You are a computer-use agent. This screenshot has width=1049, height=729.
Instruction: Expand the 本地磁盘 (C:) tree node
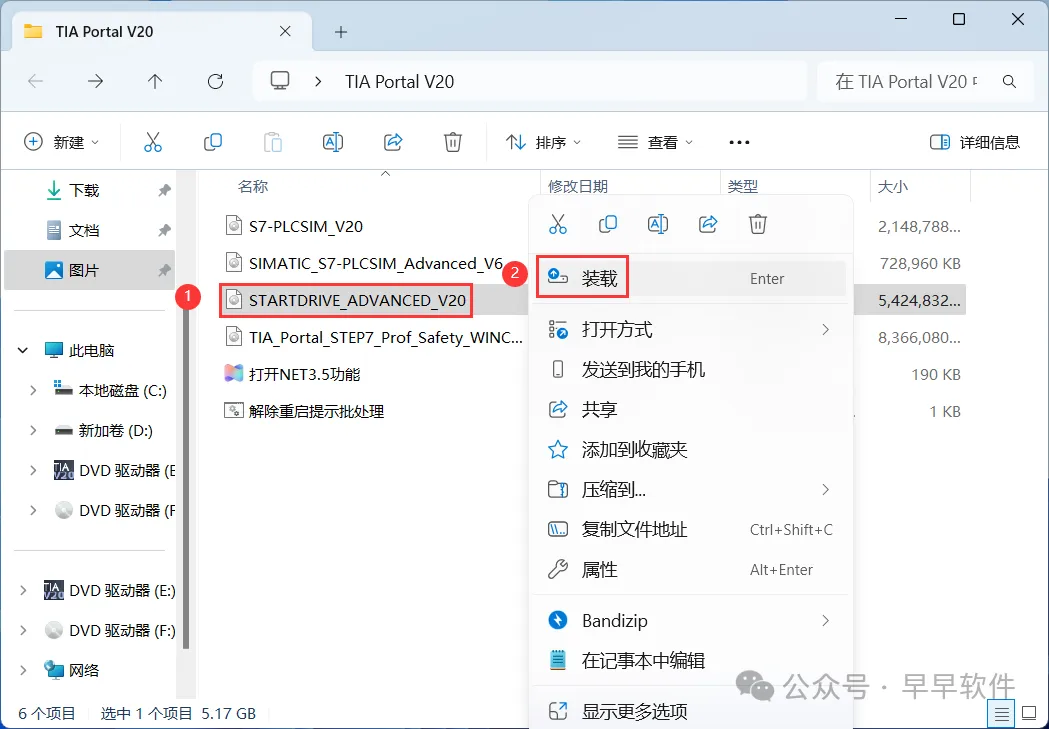[x=33, y=391]
